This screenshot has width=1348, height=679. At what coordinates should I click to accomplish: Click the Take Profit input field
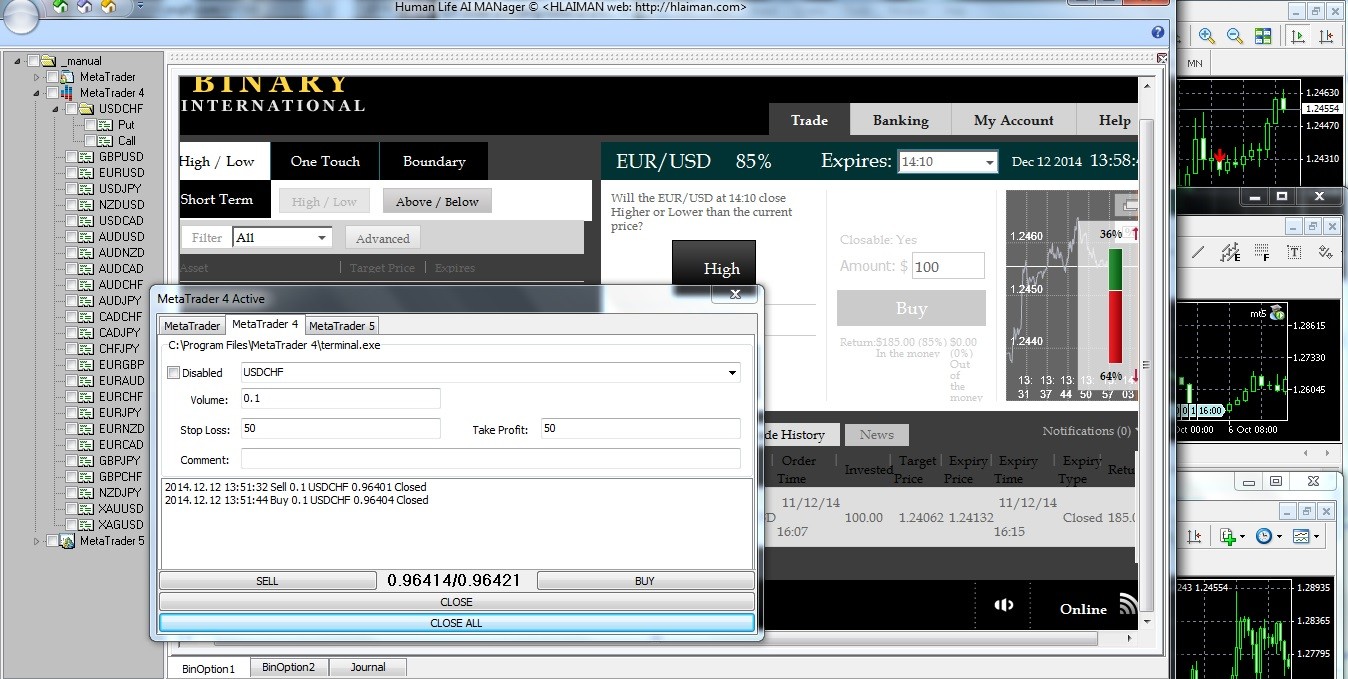[641, 429]
